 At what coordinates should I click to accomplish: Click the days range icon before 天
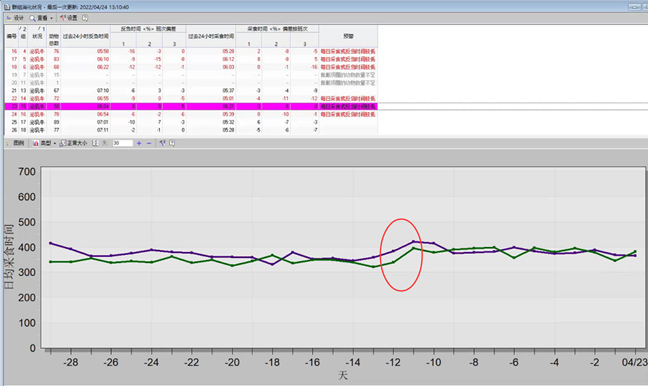(95, 143)
